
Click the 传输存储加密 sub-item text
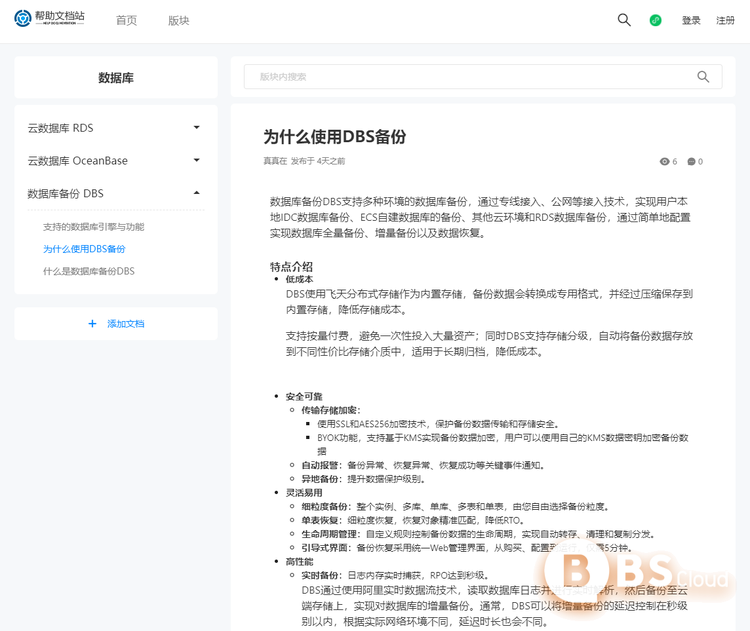pyautogui.click(x=331, y=410)
